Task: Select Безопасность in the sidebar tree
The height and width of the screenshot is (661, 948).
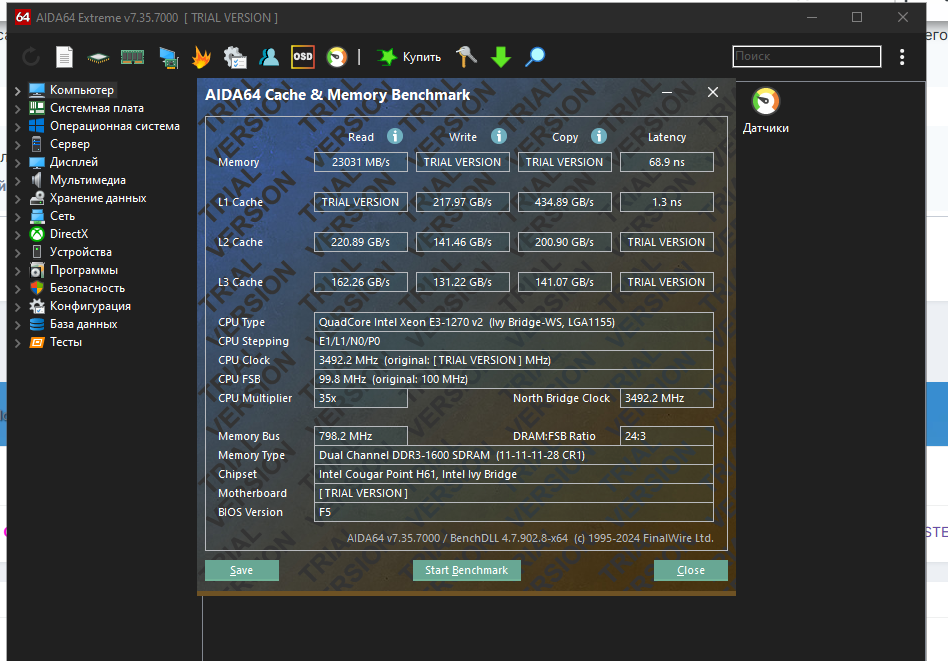Action: [x=87, y=288]
